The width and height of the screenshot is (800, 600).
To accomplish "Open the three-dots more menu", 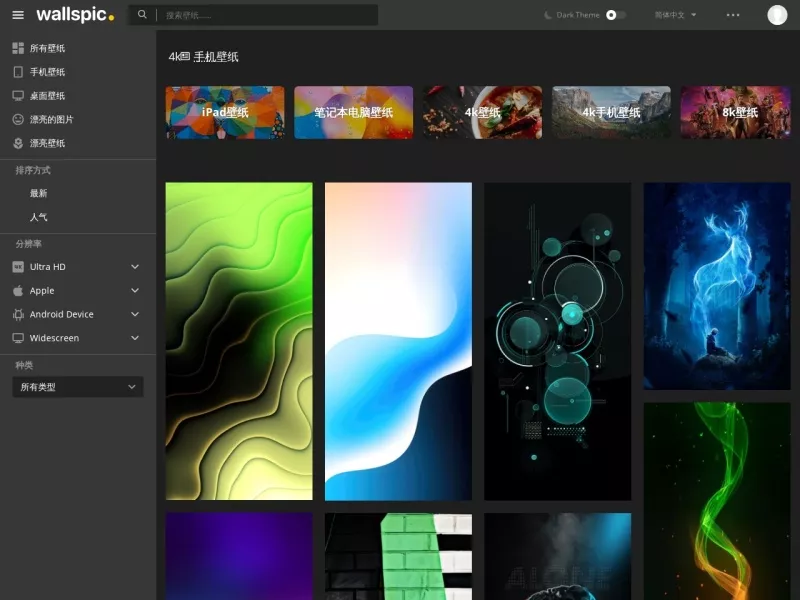I will click(x=733, y=15).
